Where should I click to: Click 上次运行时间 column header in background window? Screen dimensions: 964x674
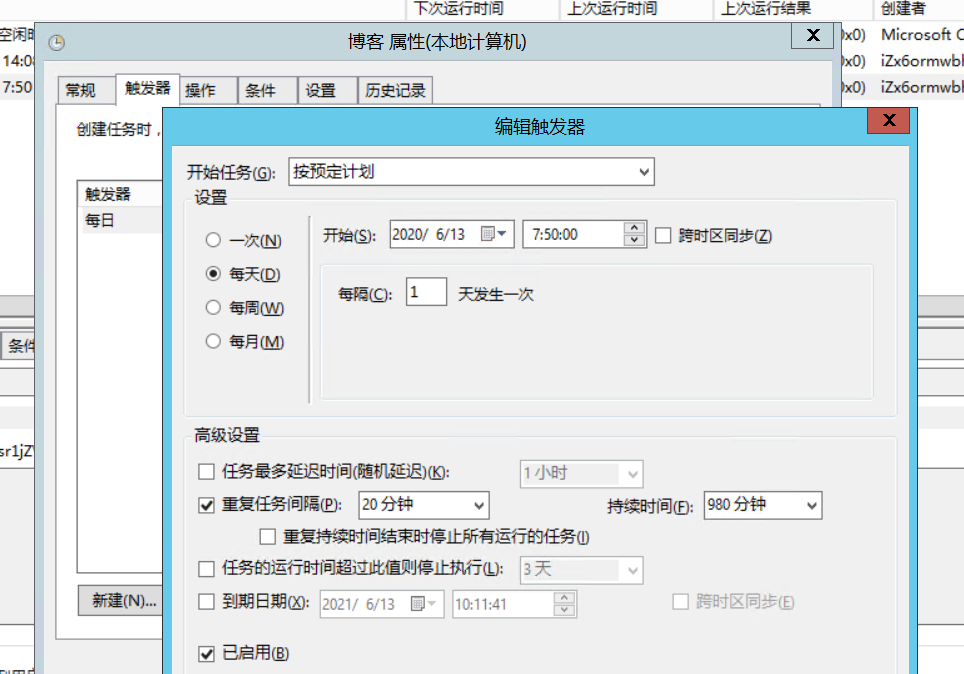[x=637, y=9]
